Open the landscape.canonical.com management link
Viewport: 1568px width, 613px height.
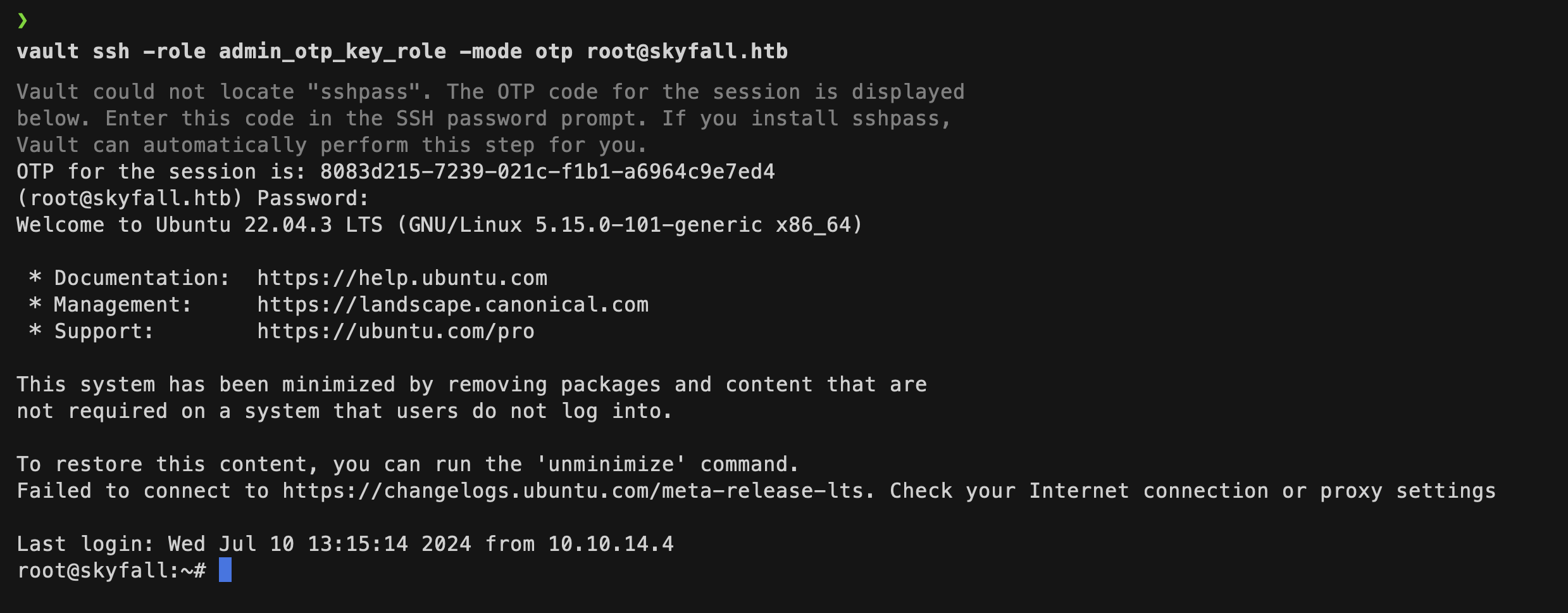pyautogui.click(x=452, y=305)
